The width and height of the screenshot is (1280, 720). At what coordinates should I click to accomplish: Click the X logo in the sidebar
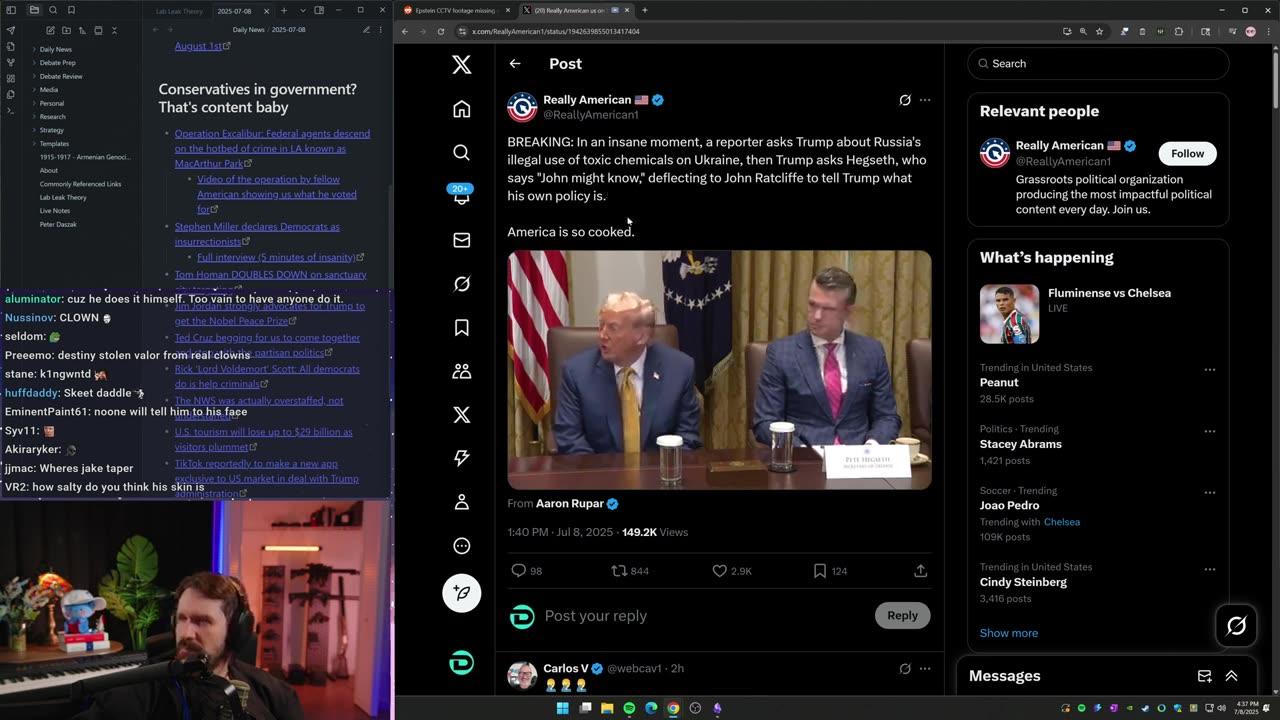[x=461, y=65]
